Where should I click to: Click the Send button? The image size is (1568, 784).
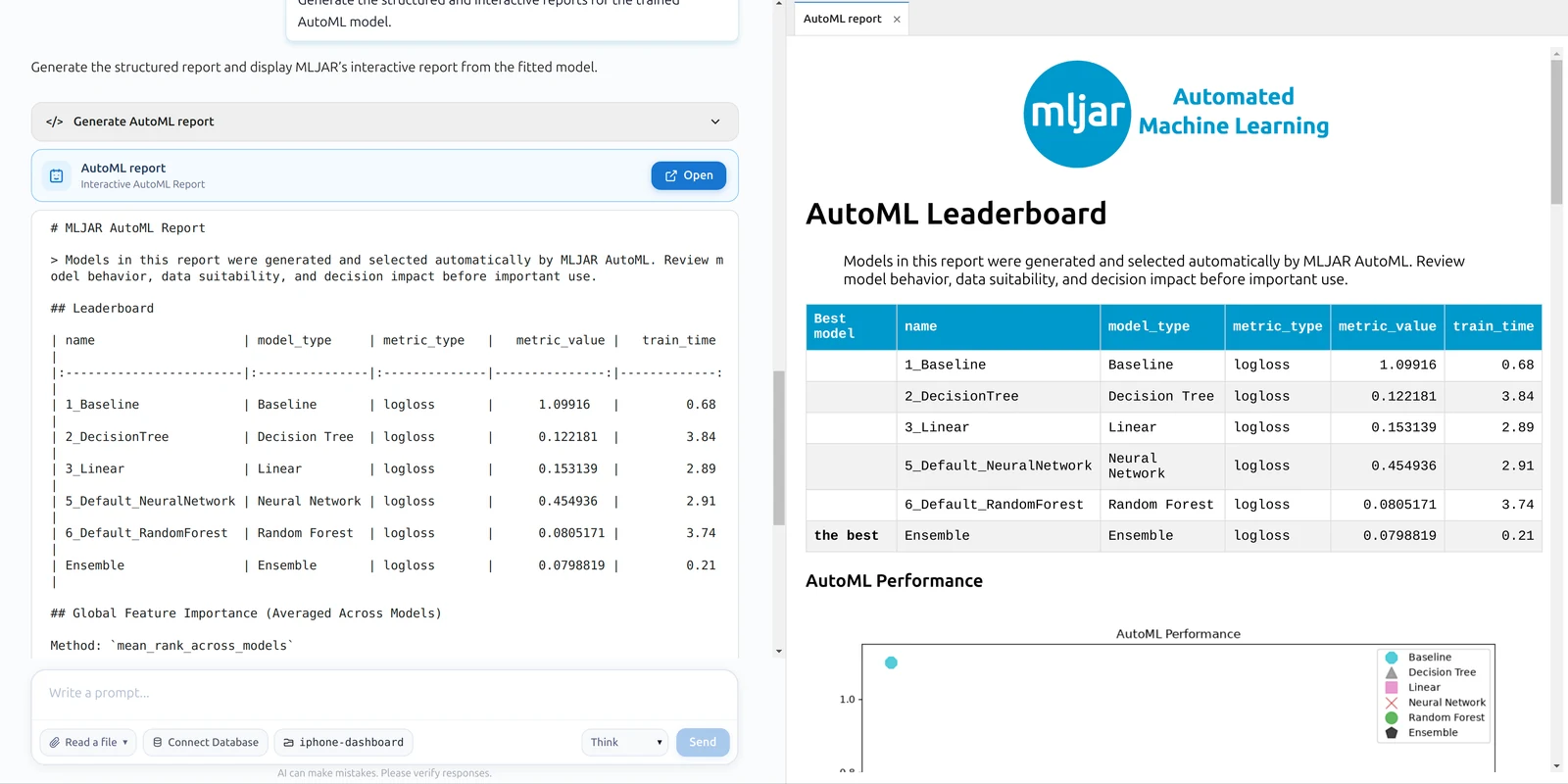point(703,742)
